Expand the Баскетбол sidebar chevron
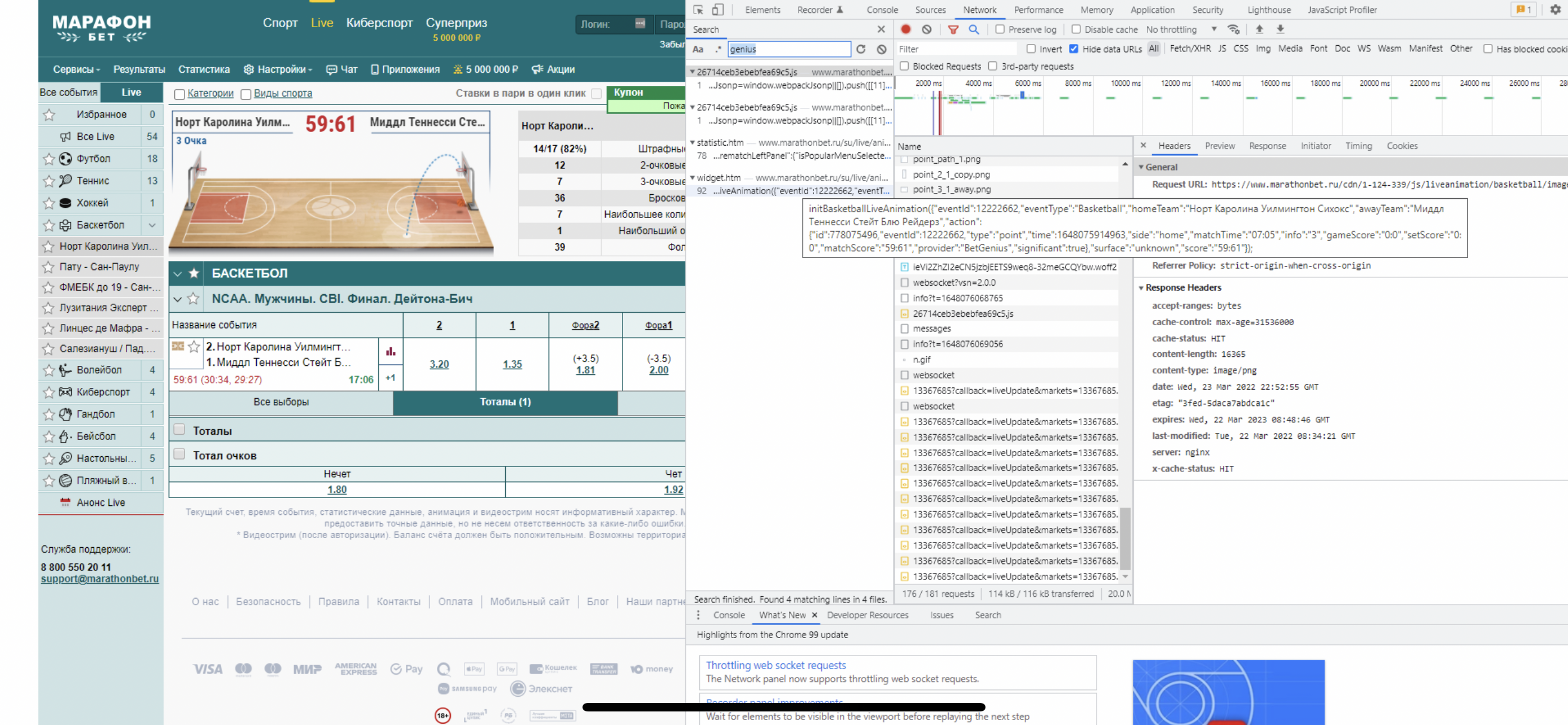The width and height of the screenshot is (1568, 725). tap(152, 225)
